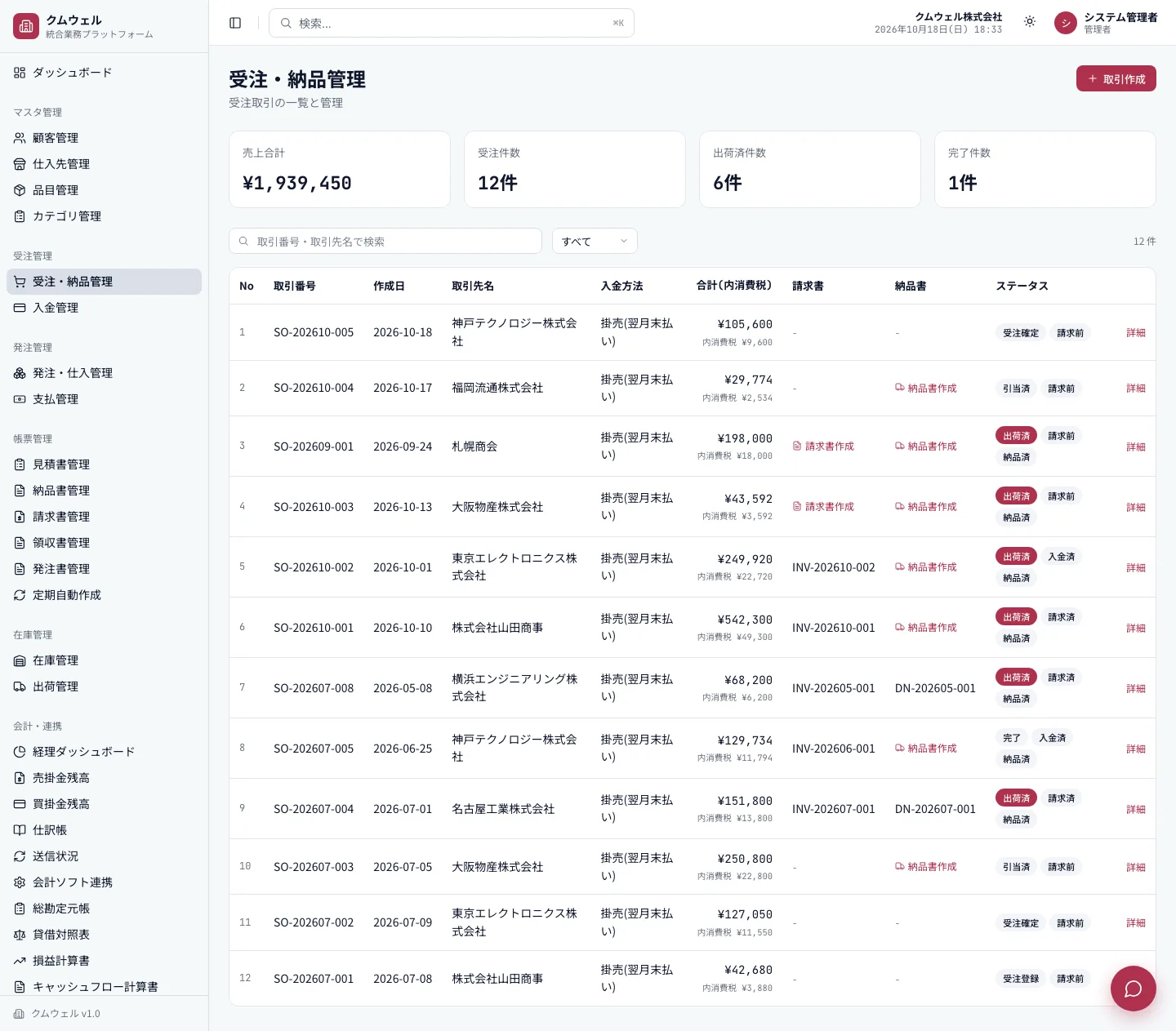Image resolution: width=1176 pixels, height=1031 pixels.
Task: Click the 定期自動作成 refresh icon
Action: 20,595
